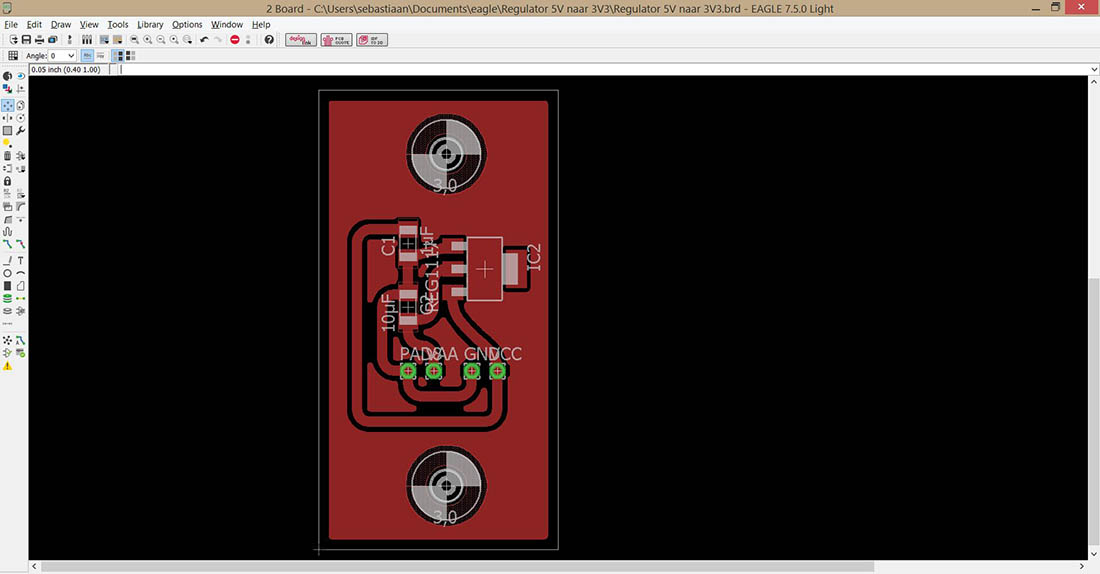Open the Edit menu
The height and width of the screenshot is (574, 1100).
point(34,25)
